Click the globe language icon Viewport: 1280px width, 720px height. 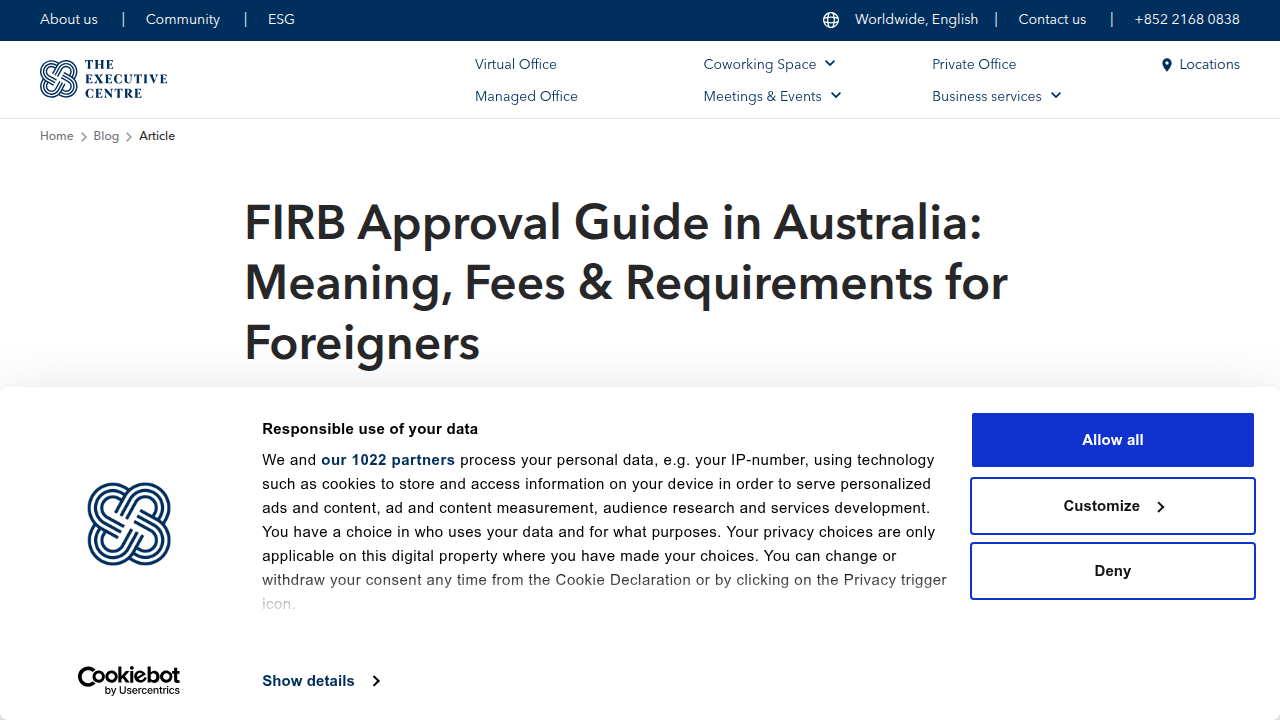831,20
